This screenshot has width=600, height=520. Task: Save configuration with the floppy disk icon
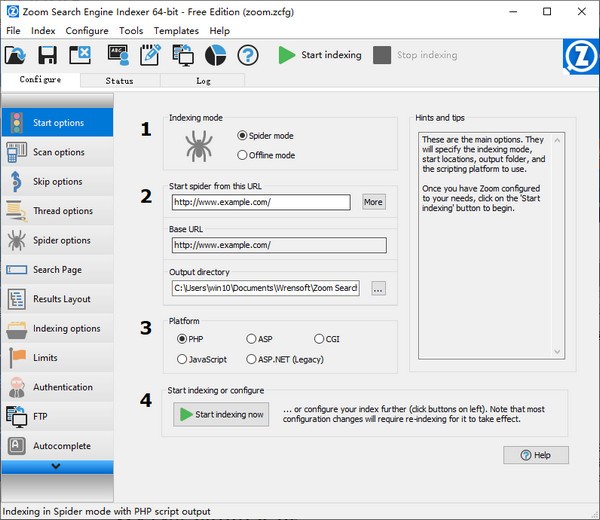tap(50, 55)
